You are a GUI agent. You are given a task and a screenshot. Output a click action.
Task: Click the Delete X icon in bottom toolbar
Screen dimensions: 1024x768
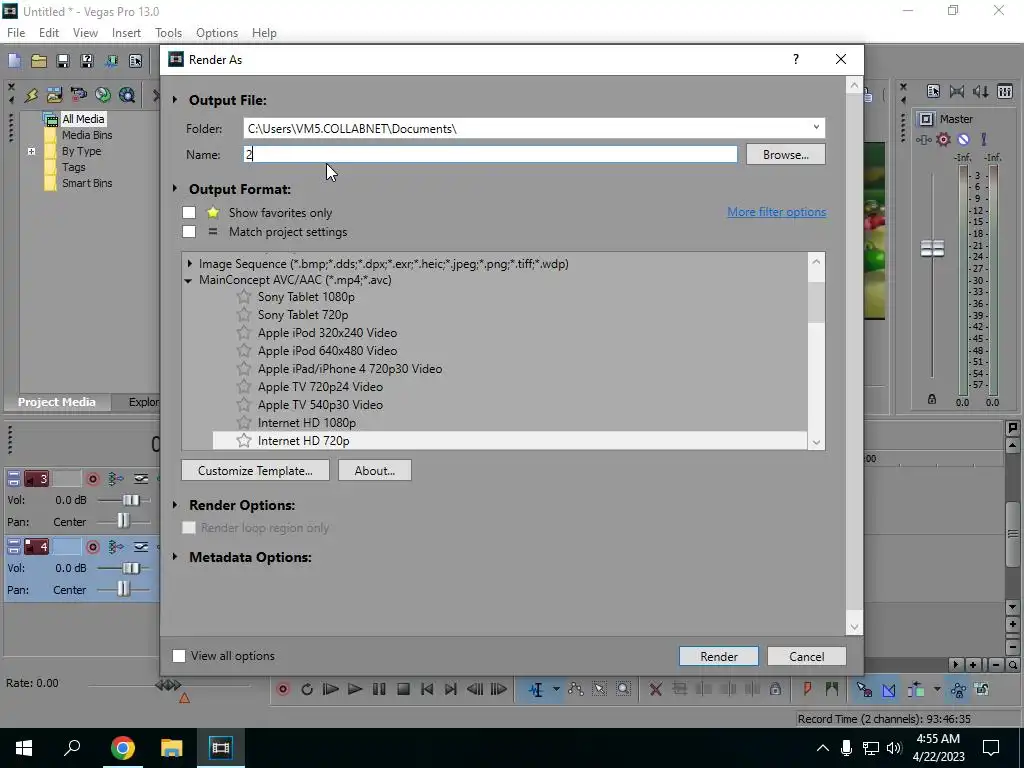pyautogui.click(x=656, y=689)
